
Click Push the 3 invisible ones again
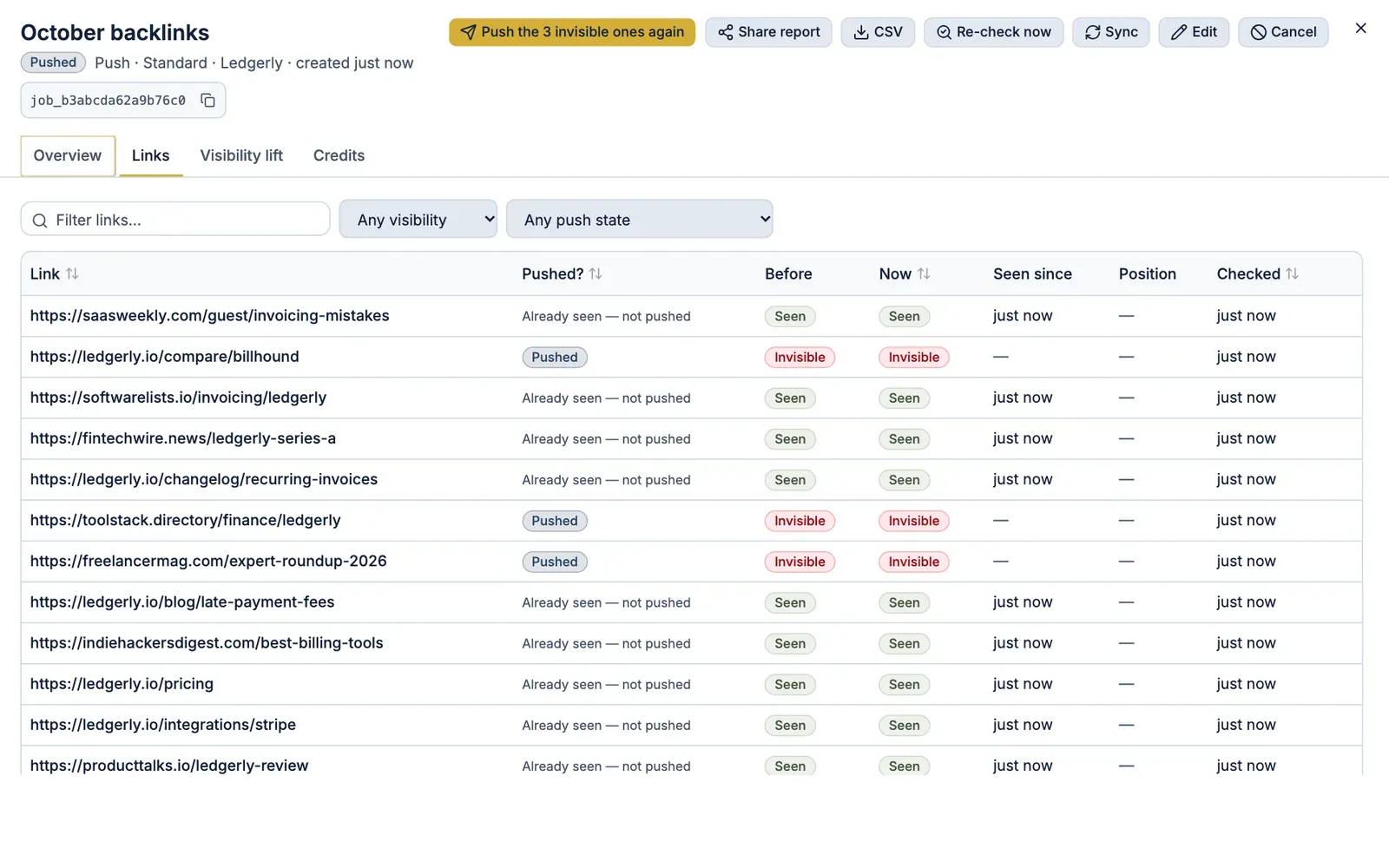point(572,32)
